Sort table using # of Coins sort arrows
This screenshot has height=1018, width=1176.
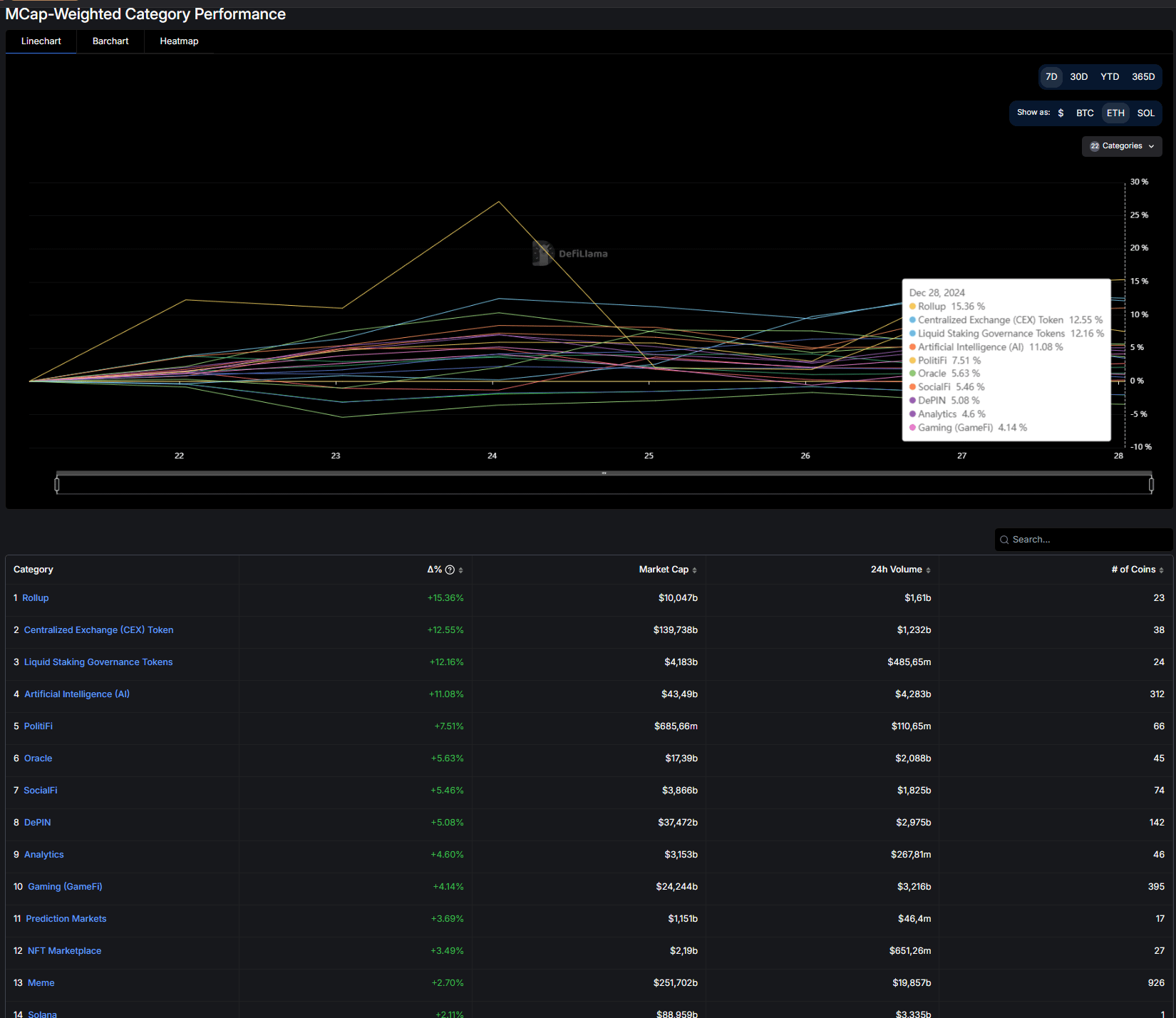pos(1161,569)
